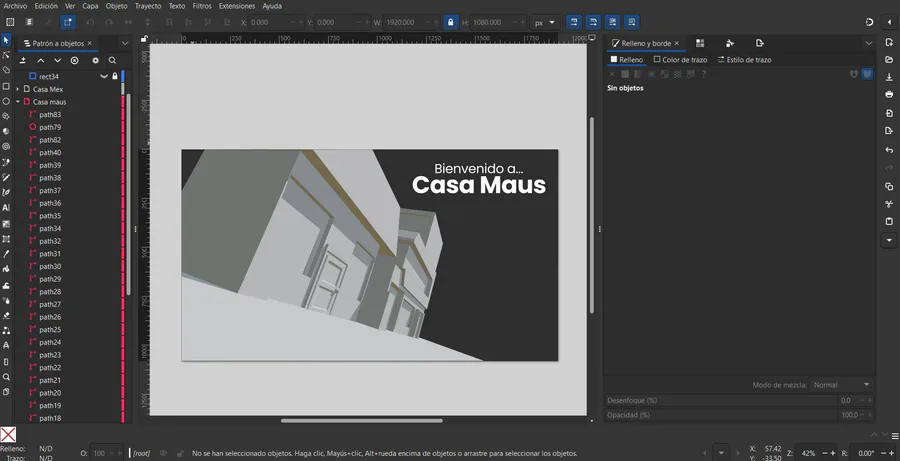Click the New document icon
Viewport: 900px width, 461px height.
[x=889, y=42]
